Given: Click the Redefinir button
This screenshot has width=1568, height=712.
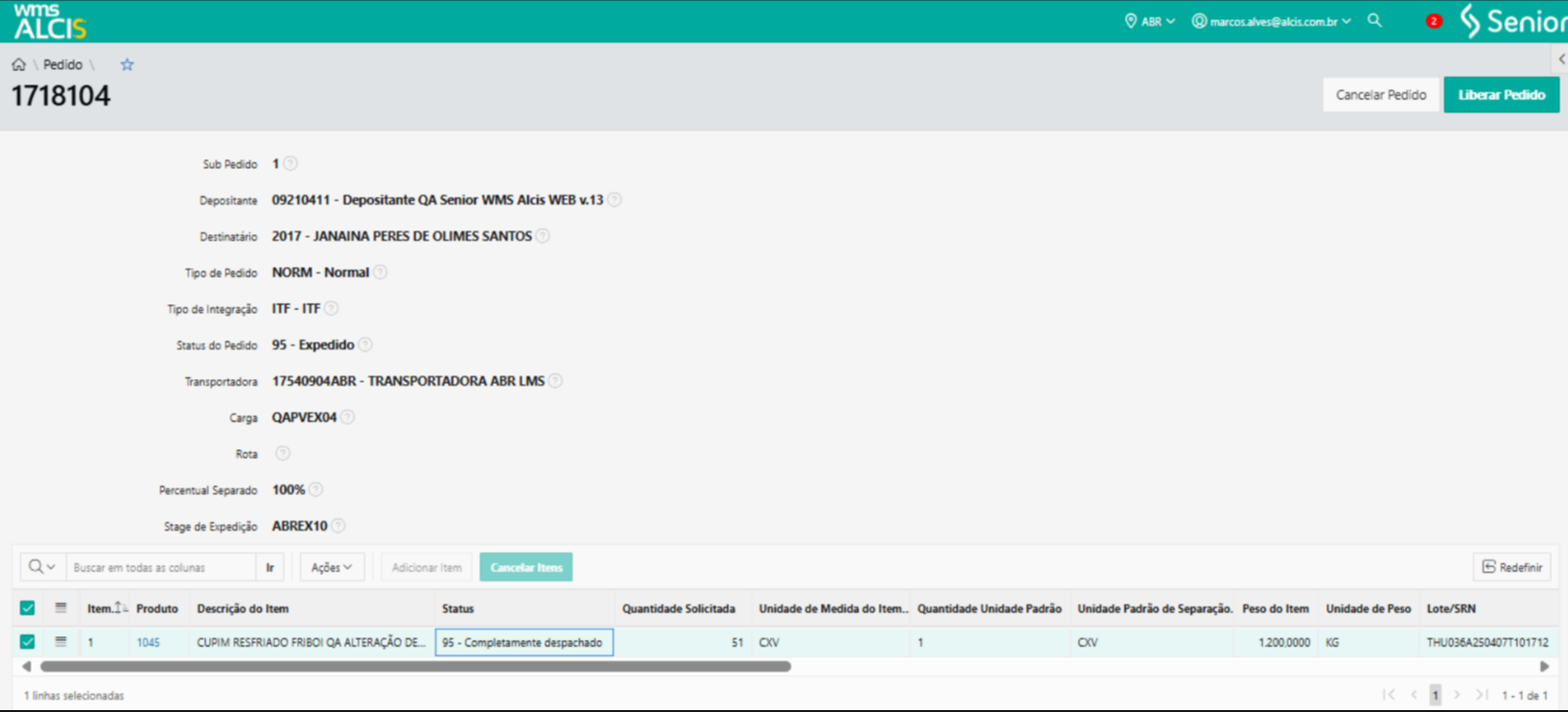Looking at the screenshot, I should click(1512, 567).
